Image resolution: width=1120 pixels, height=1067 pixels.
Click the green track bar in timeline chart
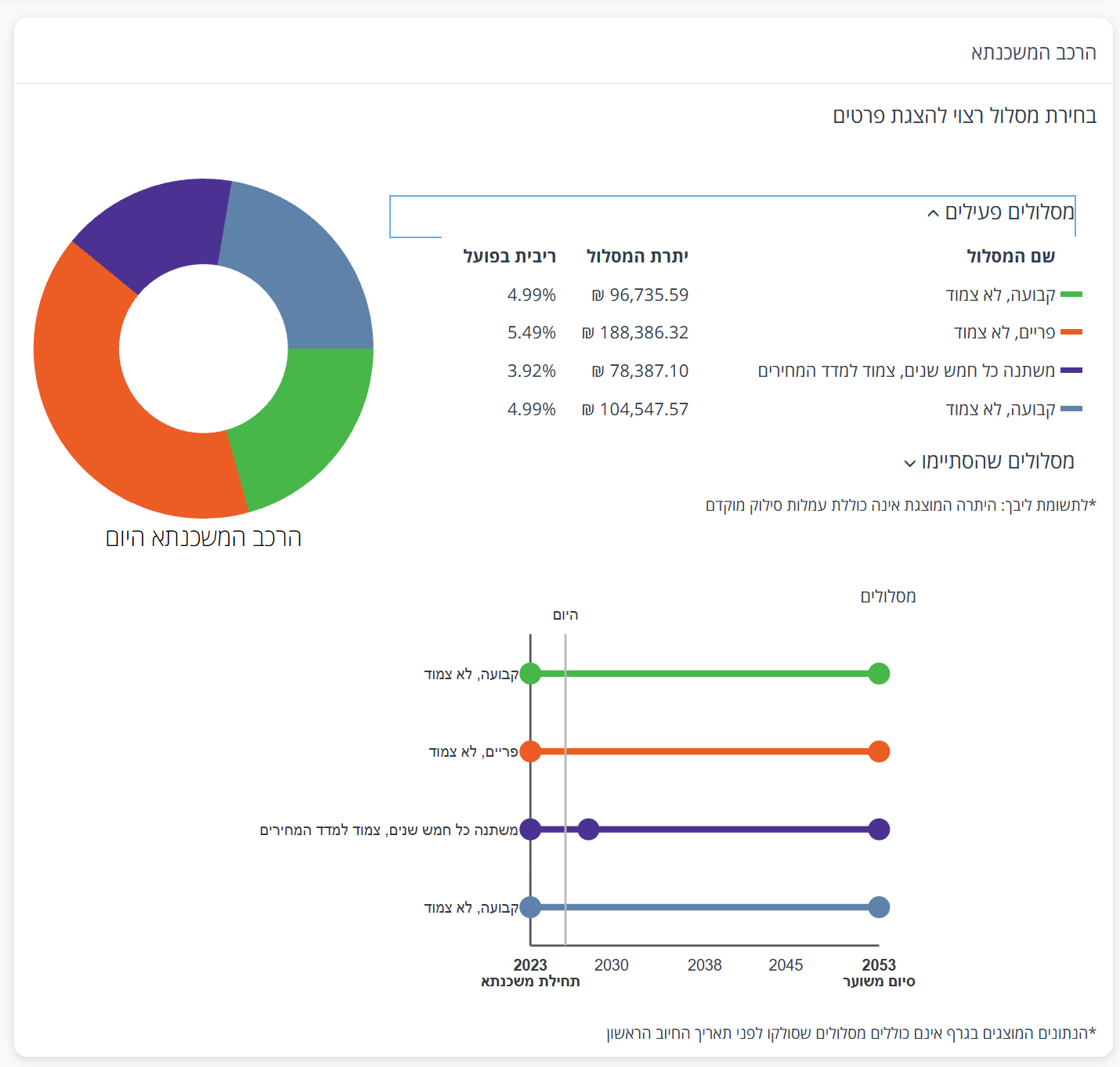pos(705,674)
